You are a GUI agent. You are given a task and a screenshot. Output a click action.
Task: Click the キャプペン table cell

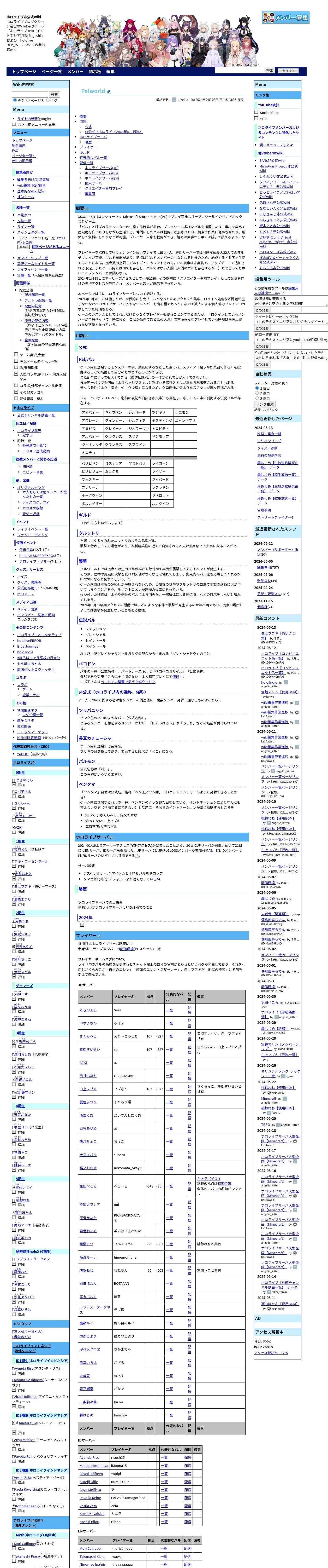click(115, 412)
